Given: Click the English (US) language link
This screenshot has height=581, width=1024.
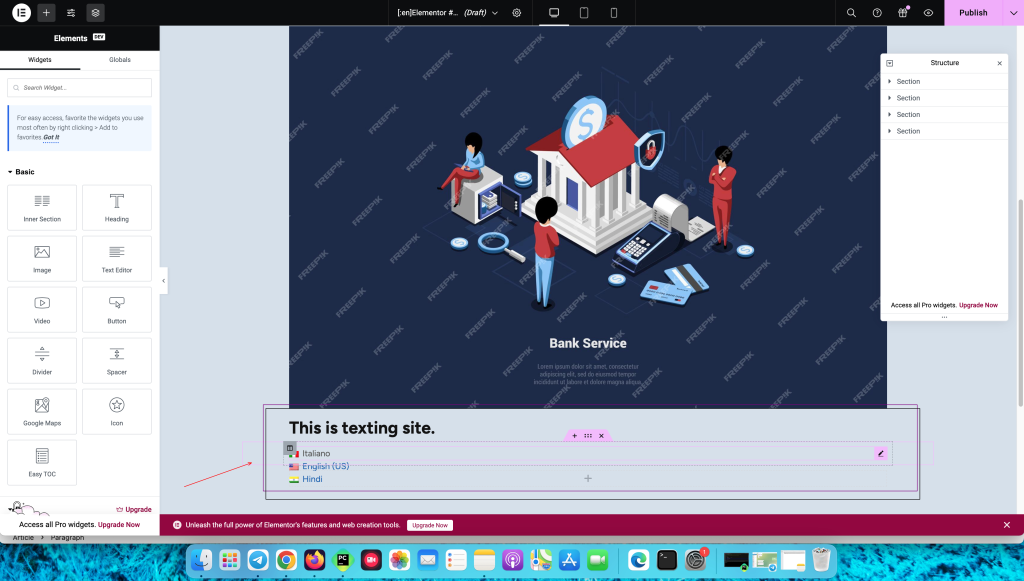Looking at the screenshot, I should (x=325, y=466).
